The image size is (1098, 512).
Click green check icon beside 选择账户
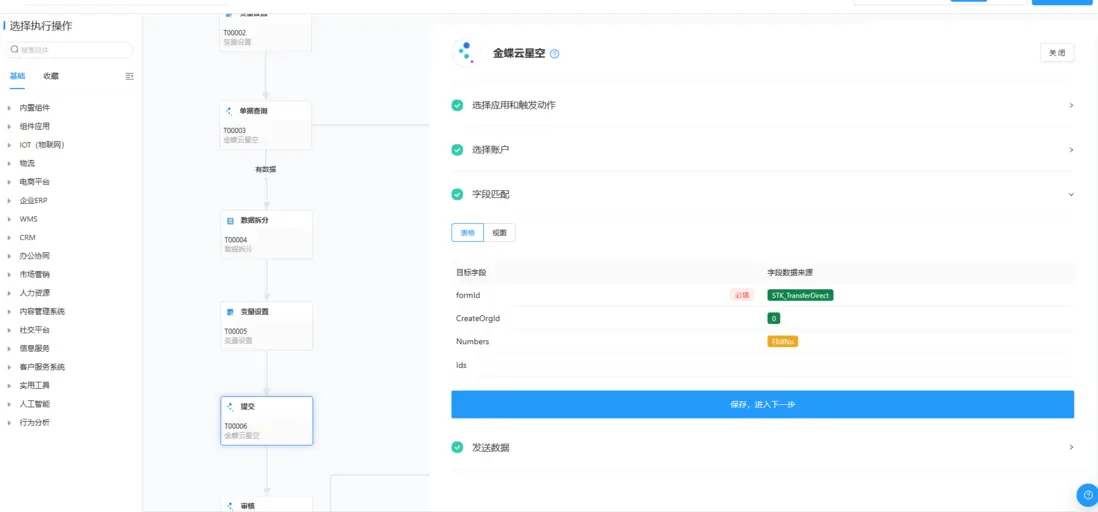457,150
